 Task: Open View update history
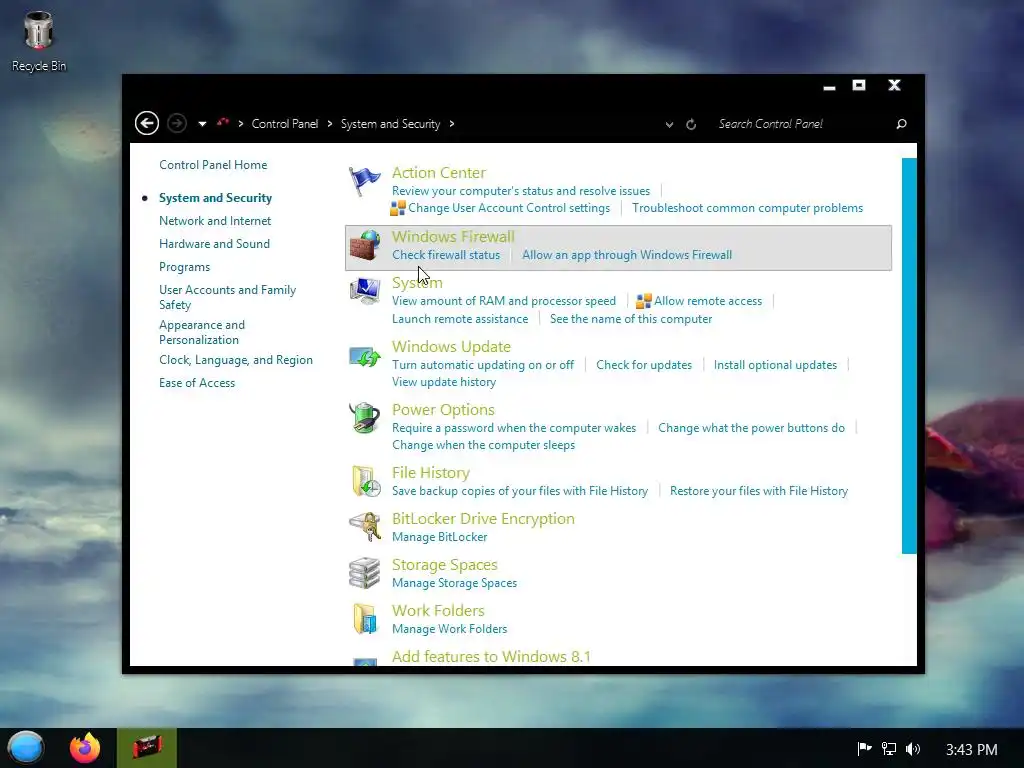[443, 382]
